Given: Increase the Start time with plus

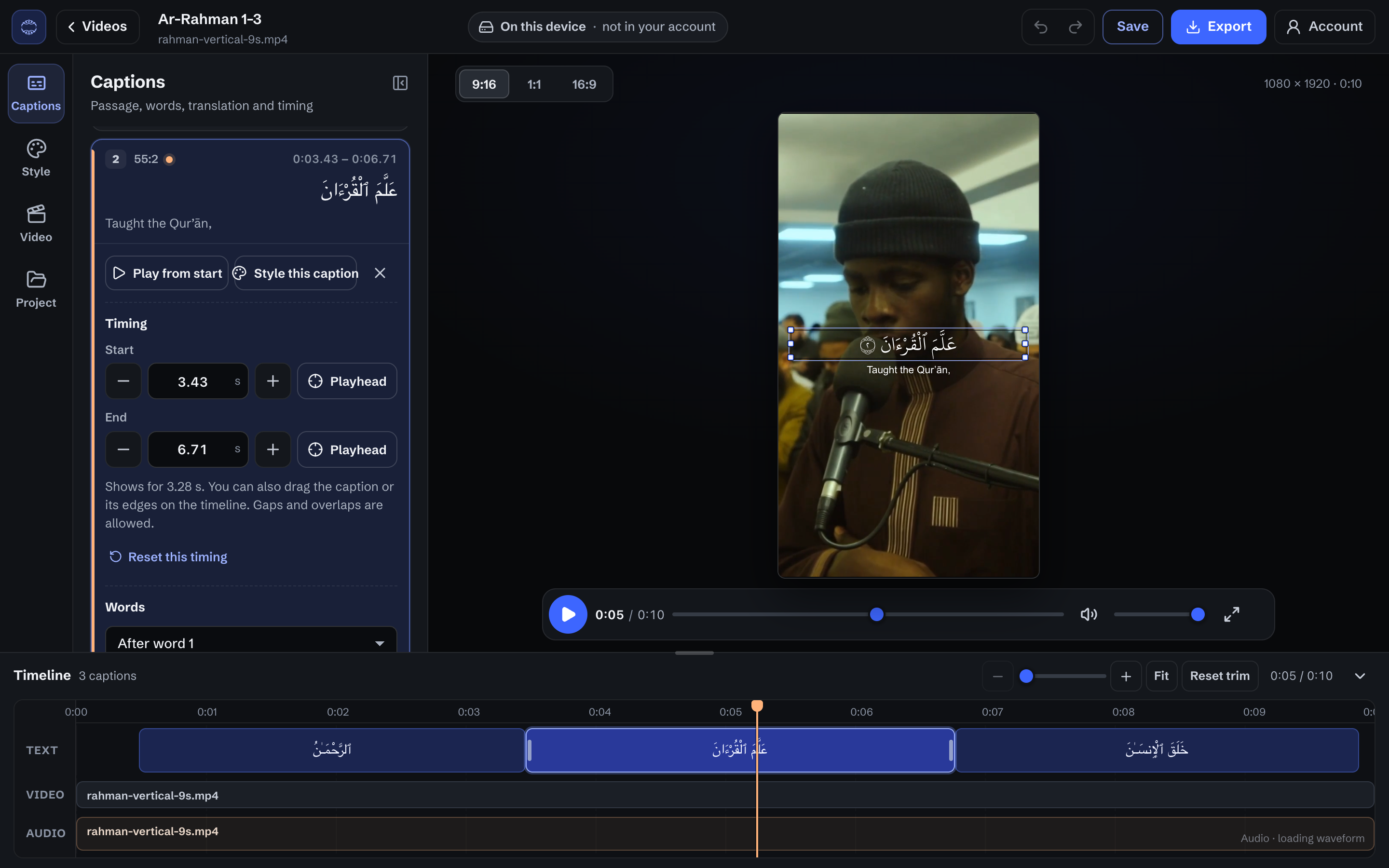Looking at the screenshot, I should pos(272,381).
